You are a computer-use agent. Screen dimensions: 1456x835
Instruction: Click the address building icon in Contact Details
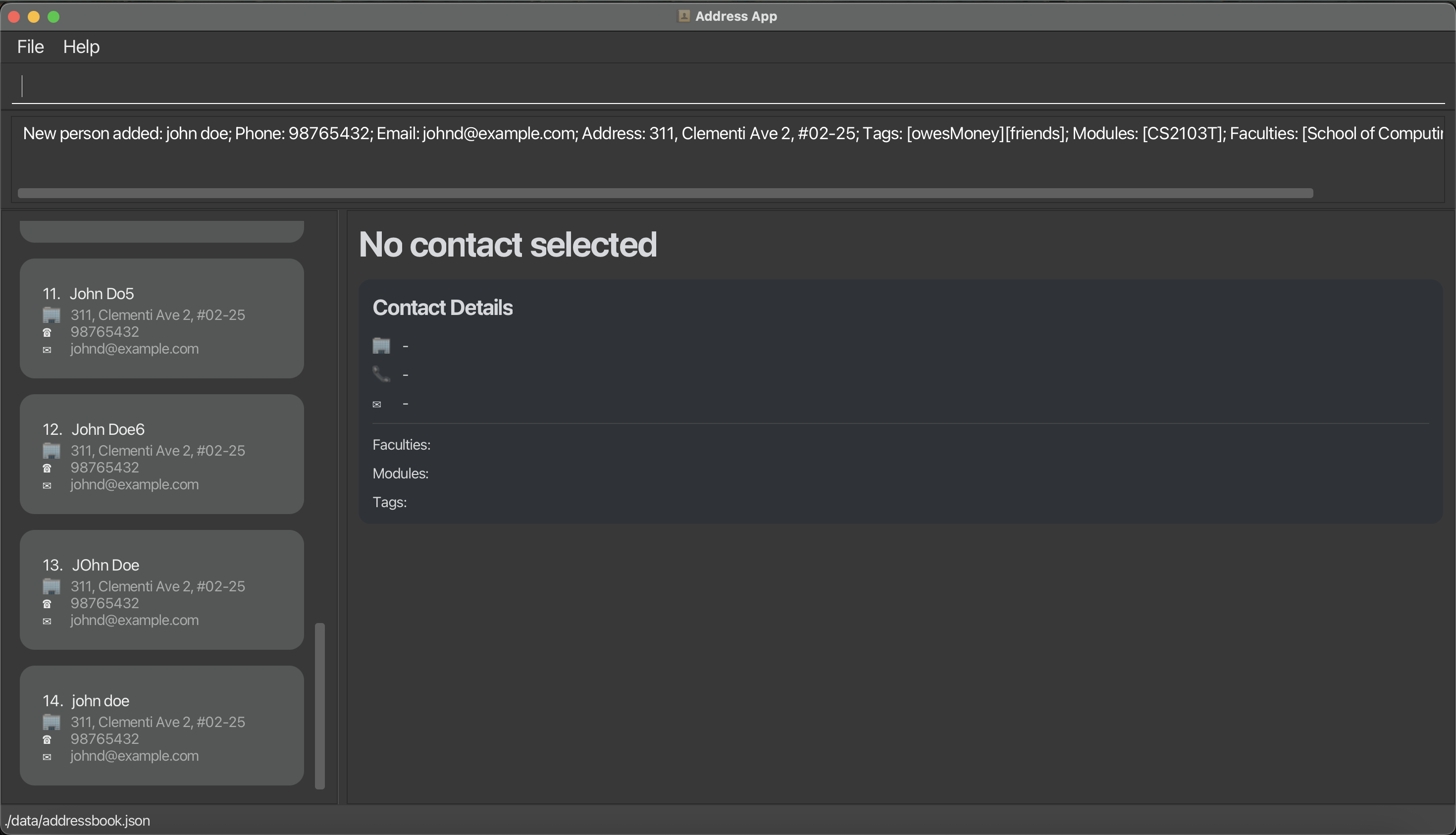point(381,346)
